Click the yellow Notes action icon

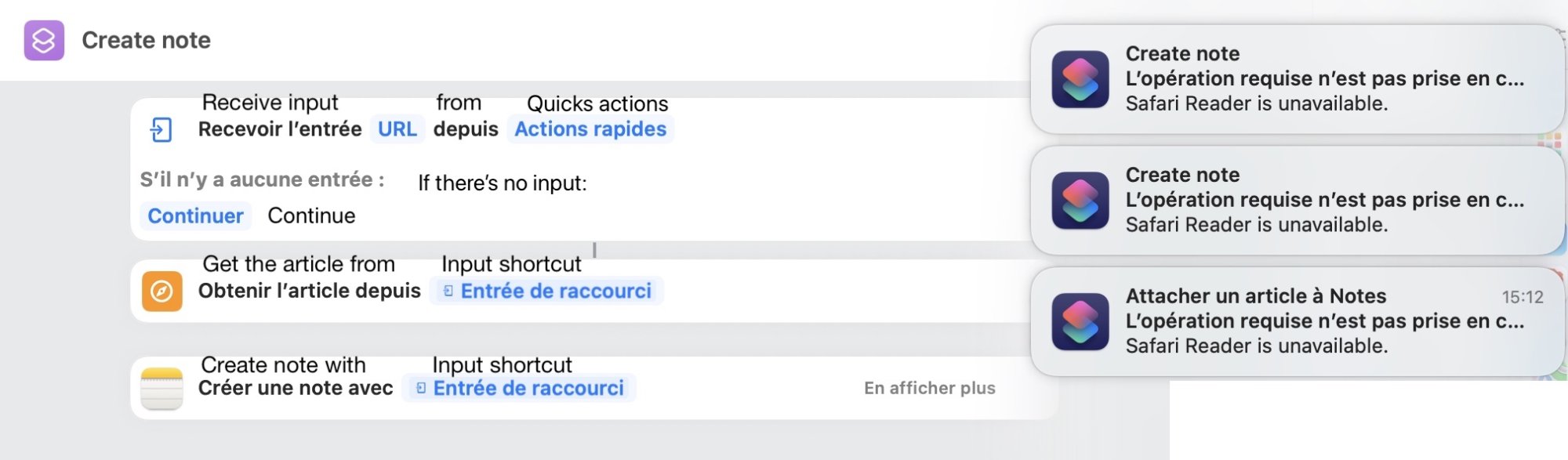click(x=162, y=389)
